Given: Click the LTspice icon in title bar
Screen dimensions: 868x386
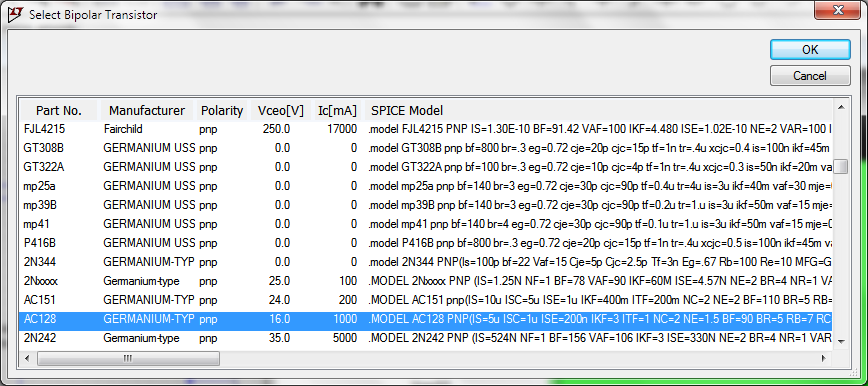Looking at the screenshot, I should 13,14.
